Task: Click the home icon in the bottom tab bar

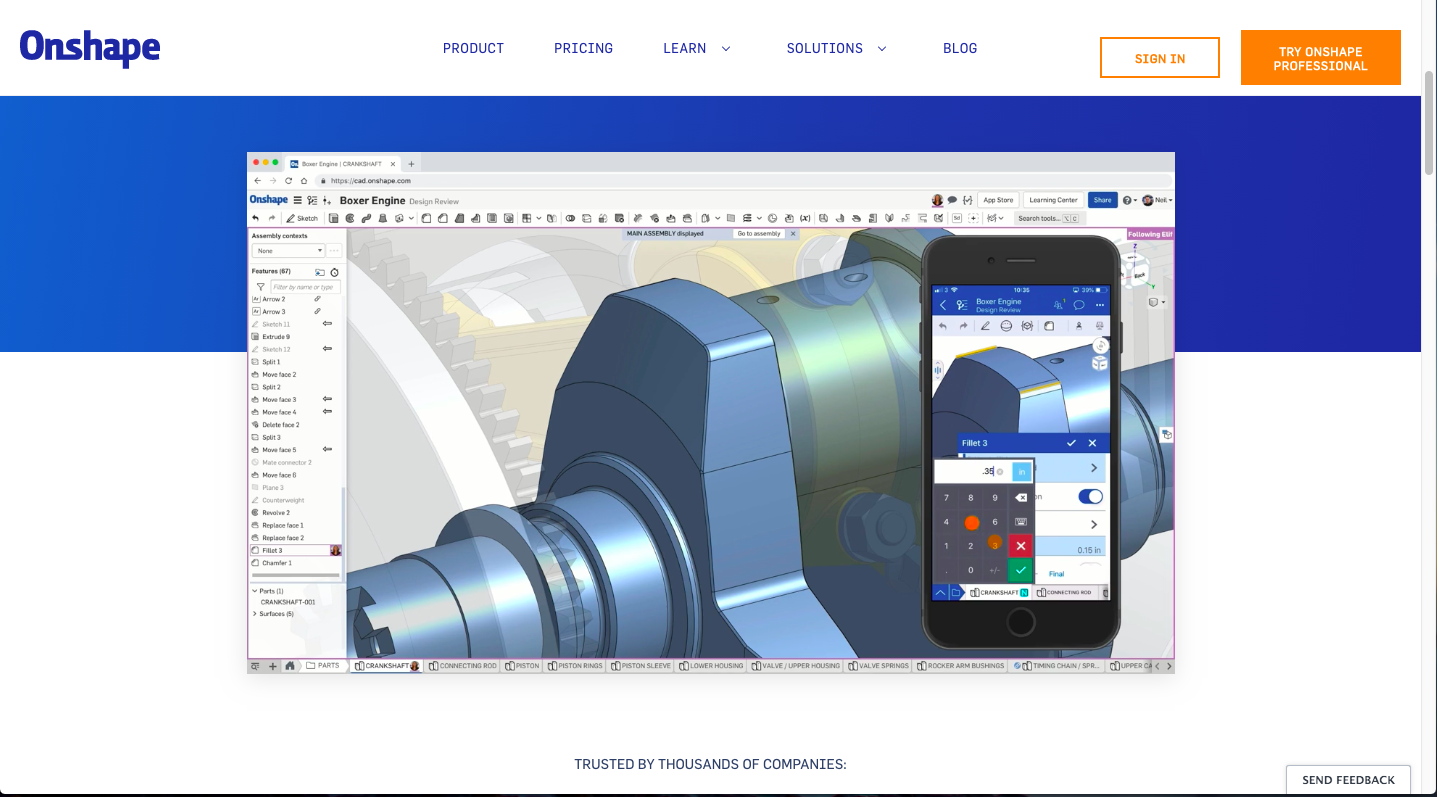Action: [x=290, y=666]
